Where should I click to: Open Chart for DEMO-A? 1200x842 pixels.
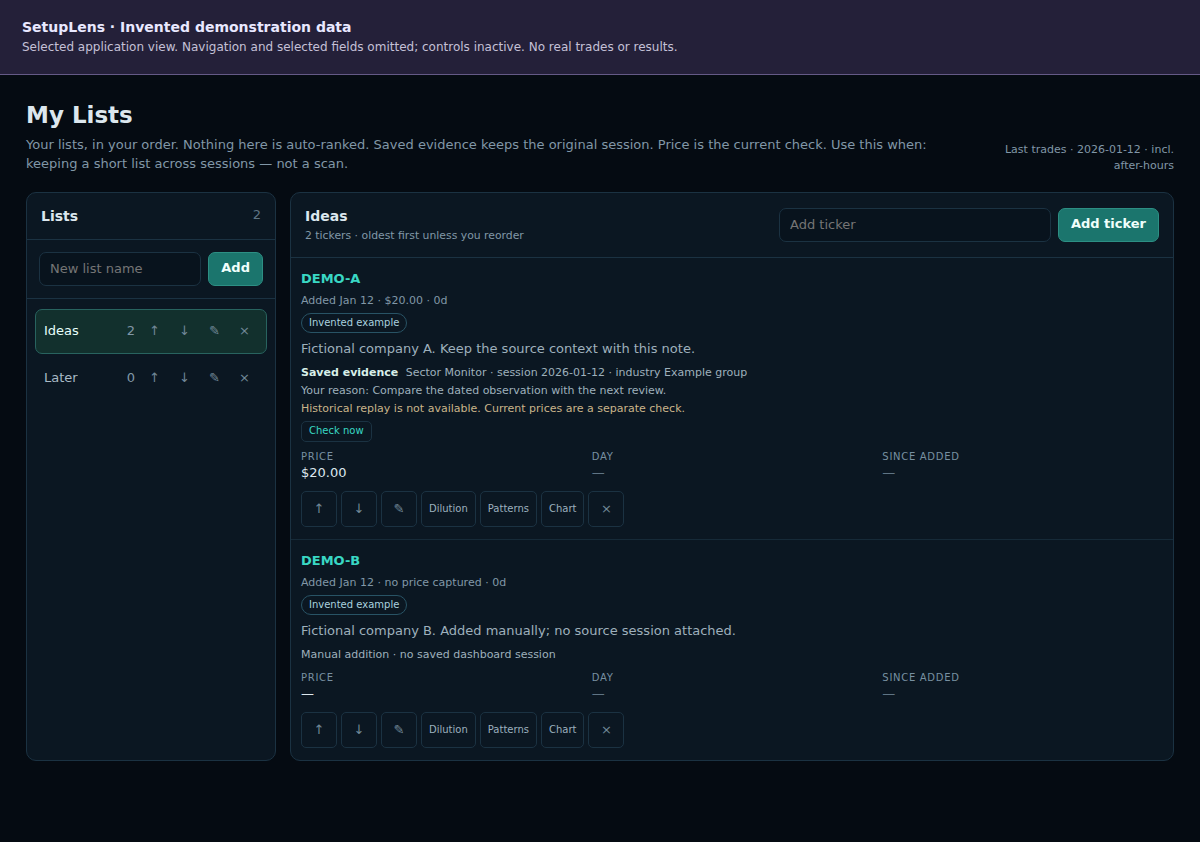click(x=563, y=509)
